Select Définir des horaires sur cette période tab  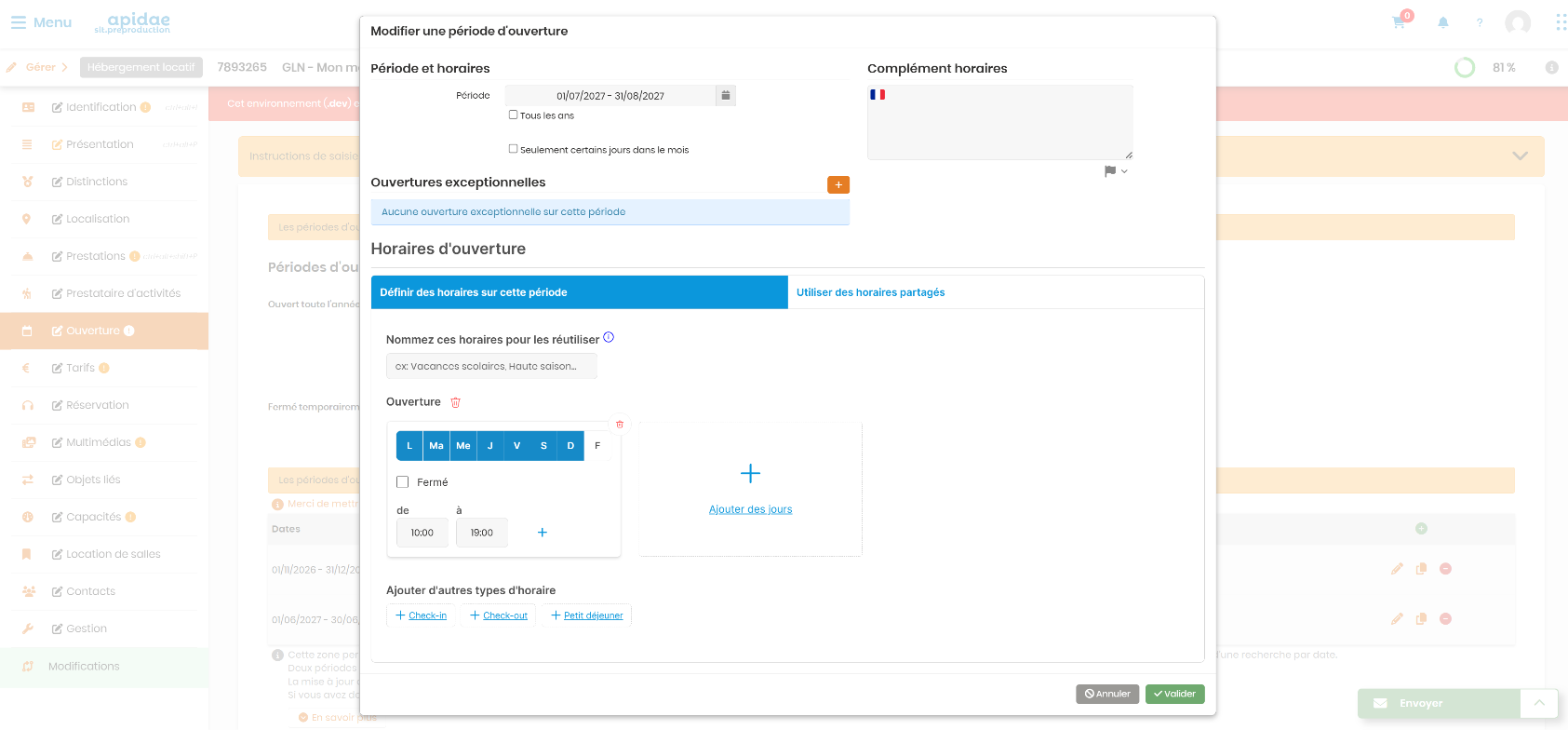click(579, 292)
